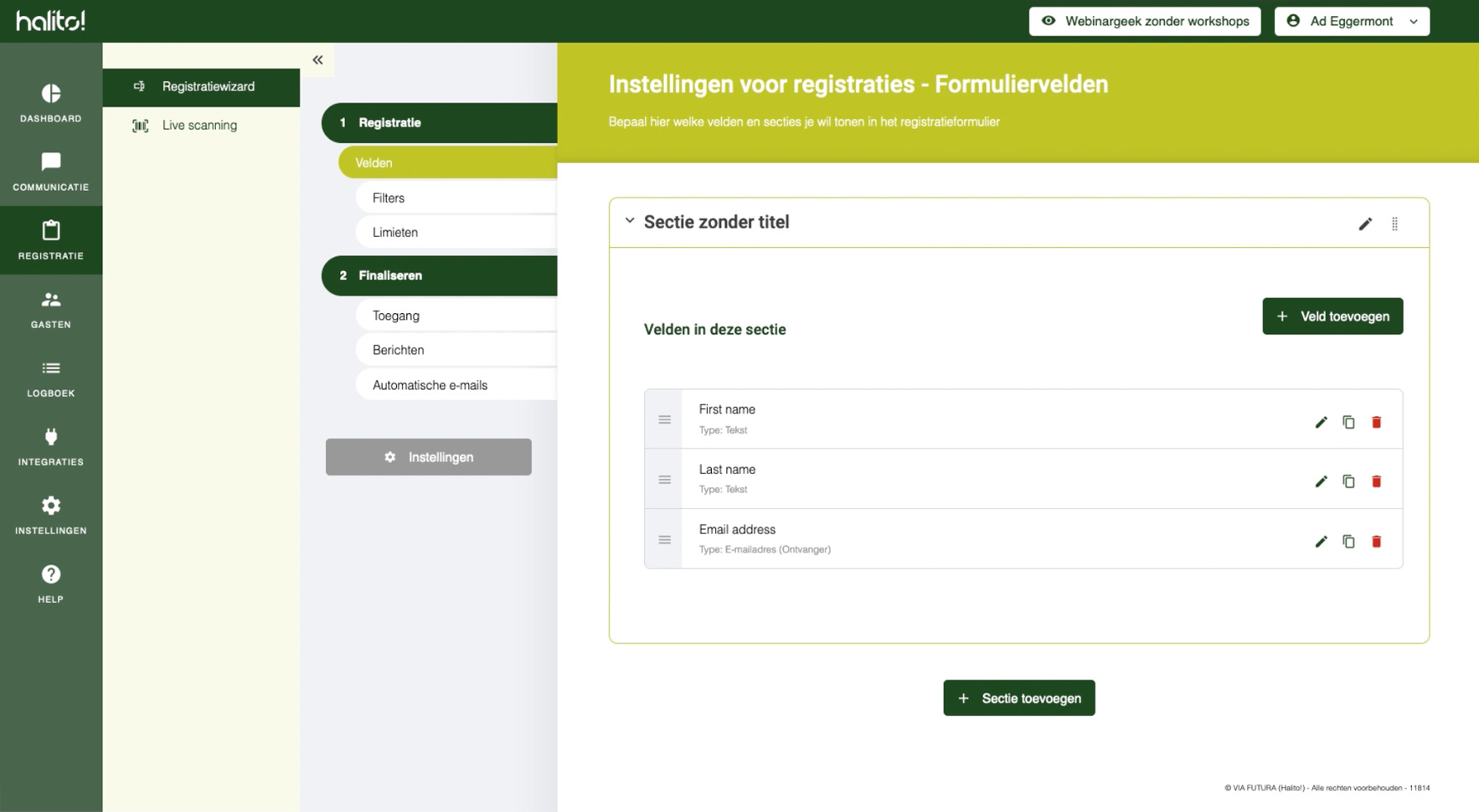This screenshot has height=812, width=1479.
Task: Edit the Sectie zonder titel section title
Action: tap(1365, 224)
